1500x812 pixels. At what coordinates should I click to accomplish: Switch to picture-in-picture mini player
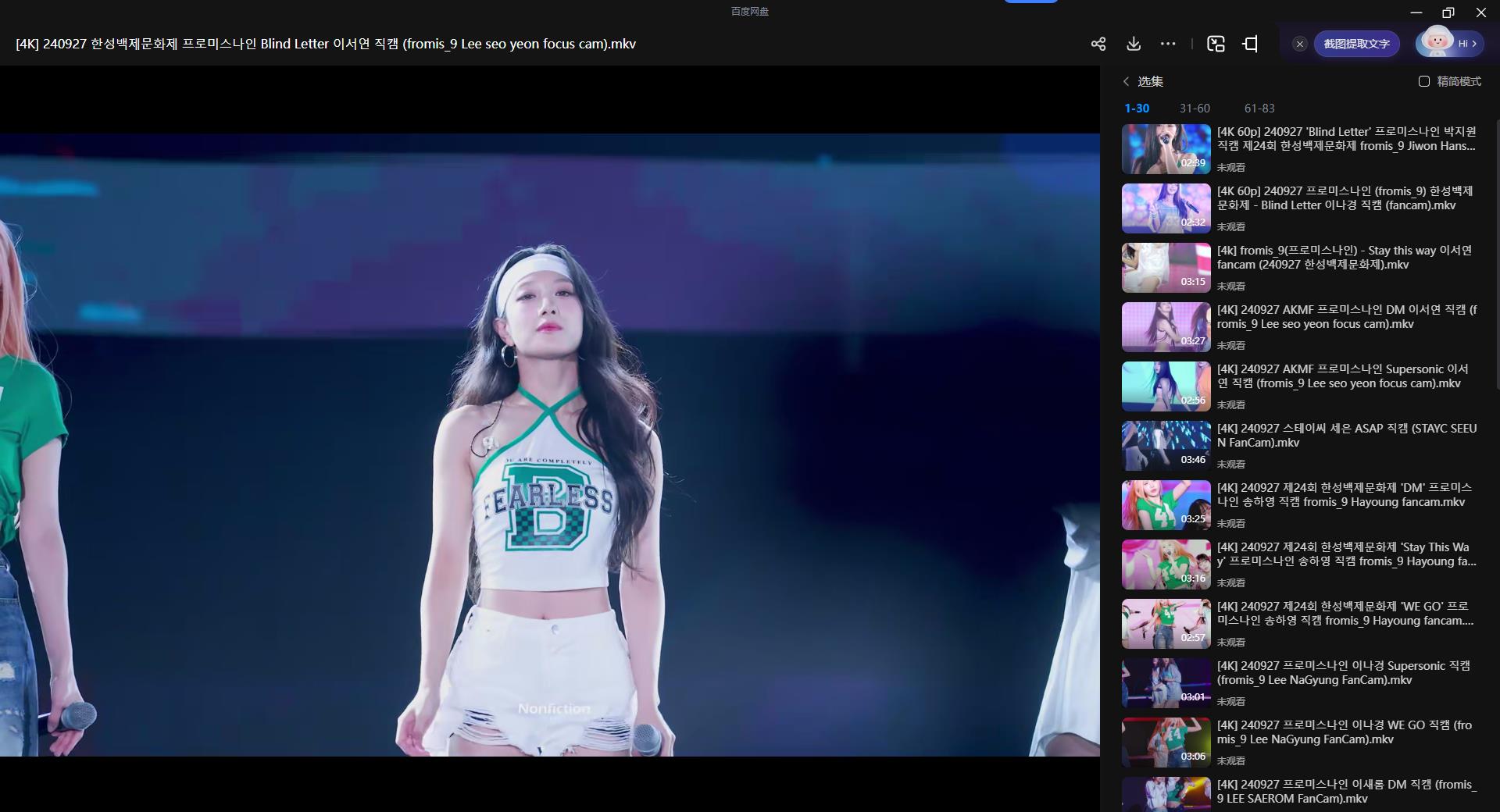pos(1216,44)
